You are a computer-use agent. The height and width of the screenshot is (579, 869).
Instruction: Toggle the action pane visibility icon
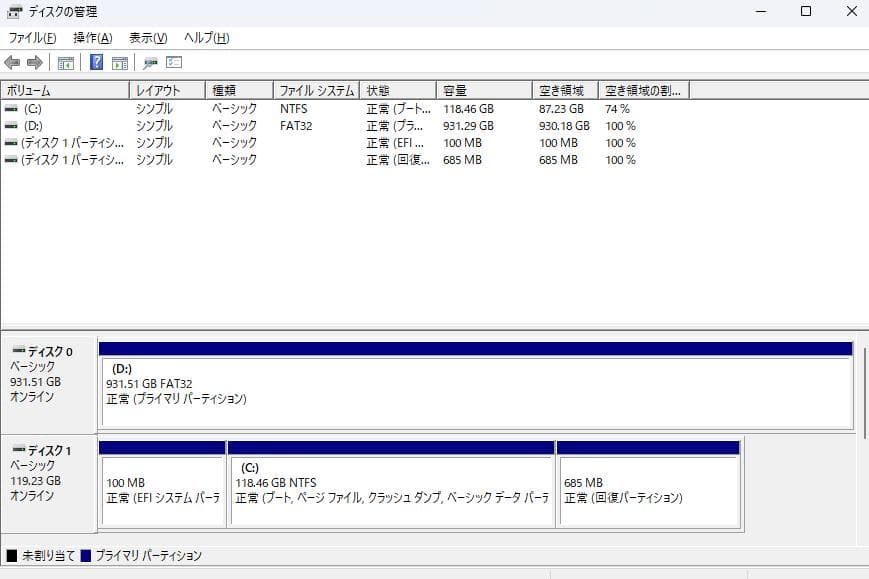click(118, 62)
